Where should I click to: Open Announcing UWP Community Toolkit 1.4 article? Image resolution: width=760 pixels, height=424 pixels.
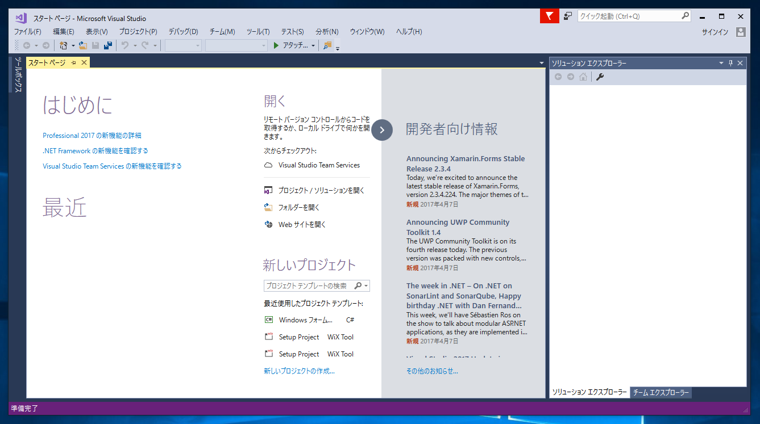pyautogui.click(x=458, y=227)
